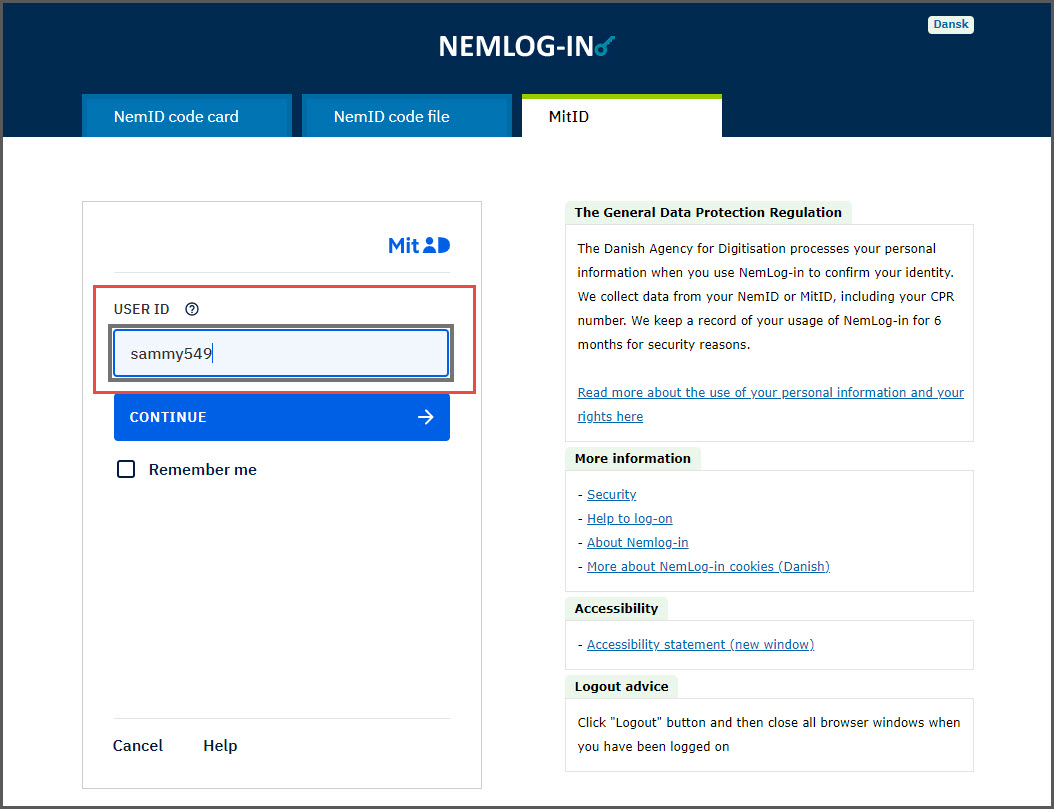Click the CONTINUE button
Viewport: 1054px width, 809px height.
pyautogui.click(x=282, y=417)
